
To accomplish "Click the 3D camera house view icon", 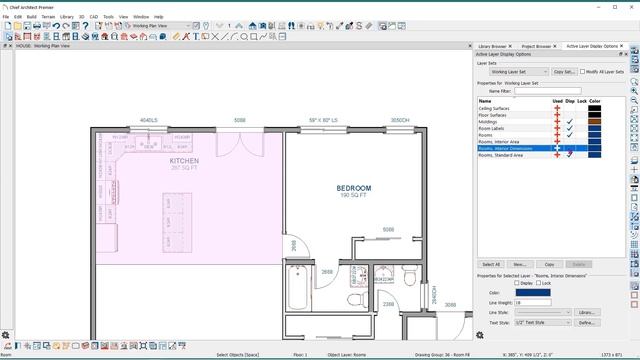I will (253, 26).
